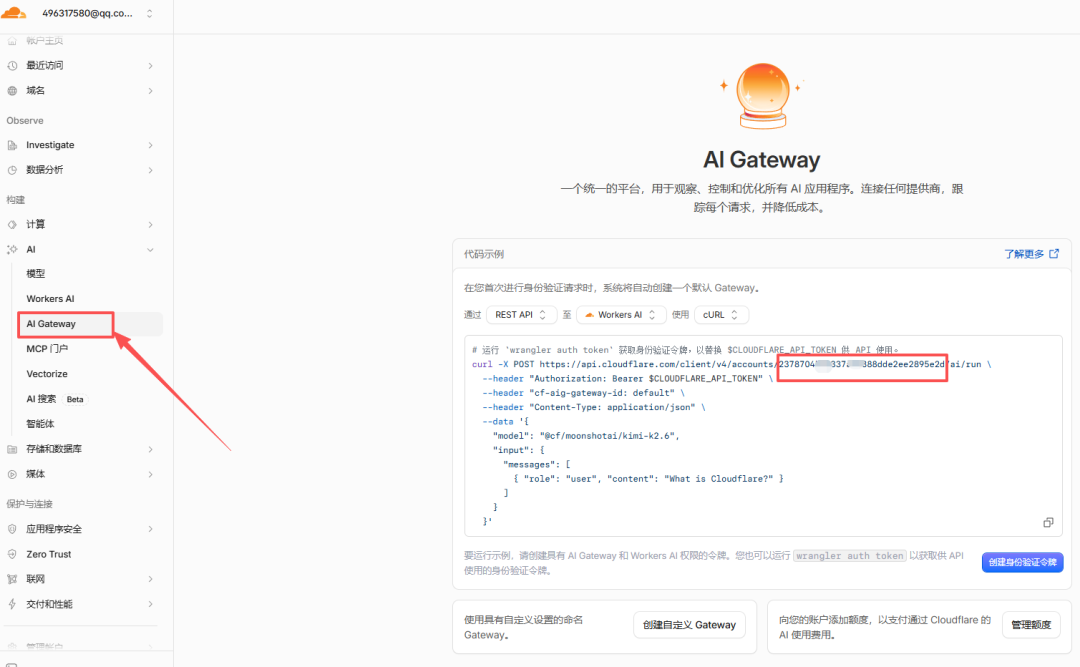Open the REST API dropdown
Viewport: 1080px width, 667px height.
click(x=520, y=315)
